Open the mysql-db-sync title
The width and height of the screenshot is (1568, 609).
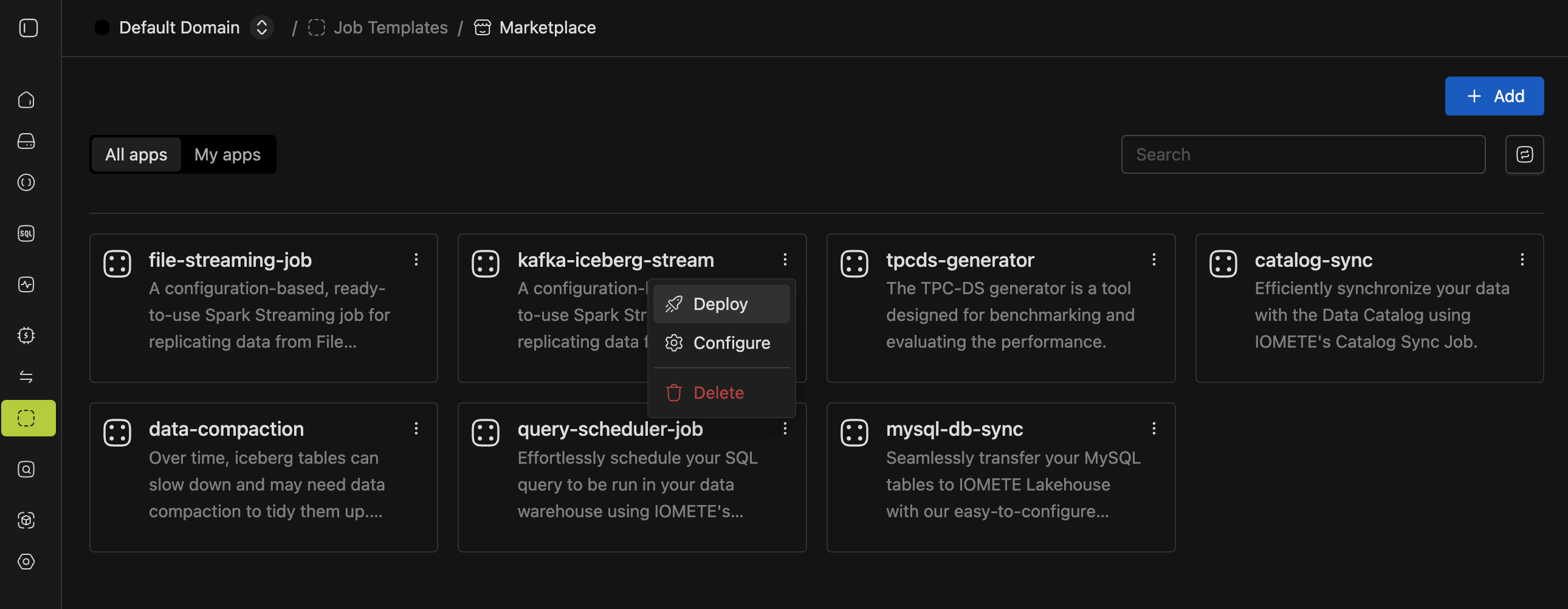pos(954,428)
